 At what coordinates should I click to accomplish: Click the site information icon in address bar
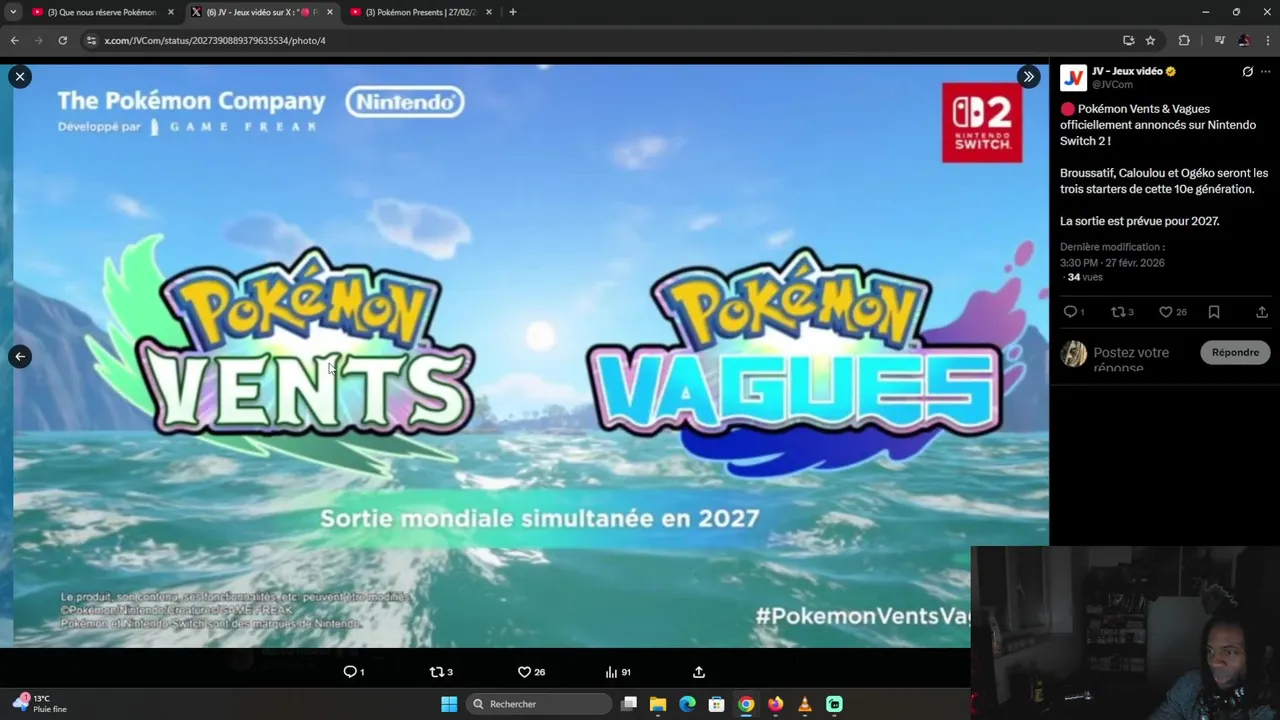[x=91, y=40]
